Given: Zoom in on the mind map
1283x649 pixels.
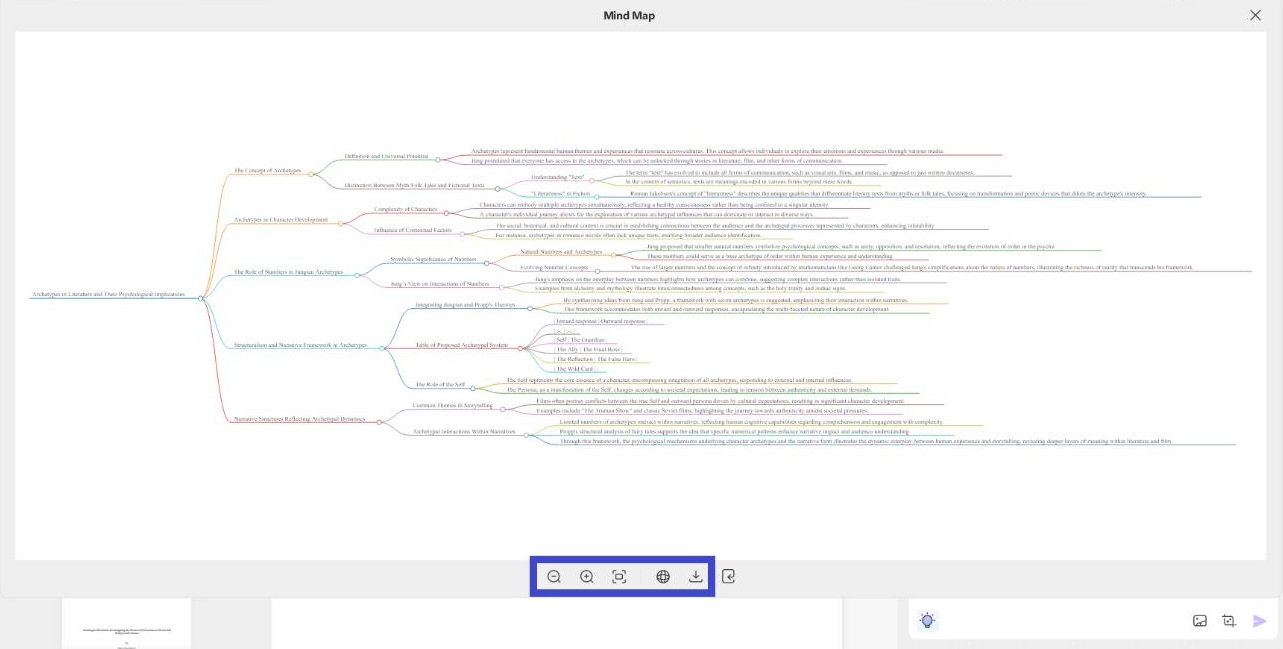Looking at the screenshot, I should pyautogui.click(x=587, y=577).
